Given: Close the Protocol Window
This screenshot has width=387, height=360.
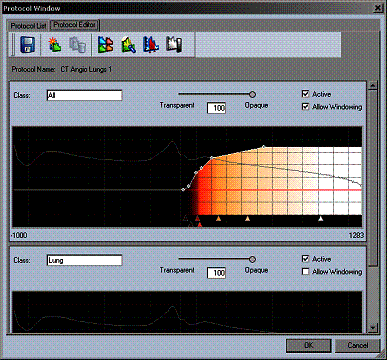Looking at the screenshot, I should [x=377, y=8].
